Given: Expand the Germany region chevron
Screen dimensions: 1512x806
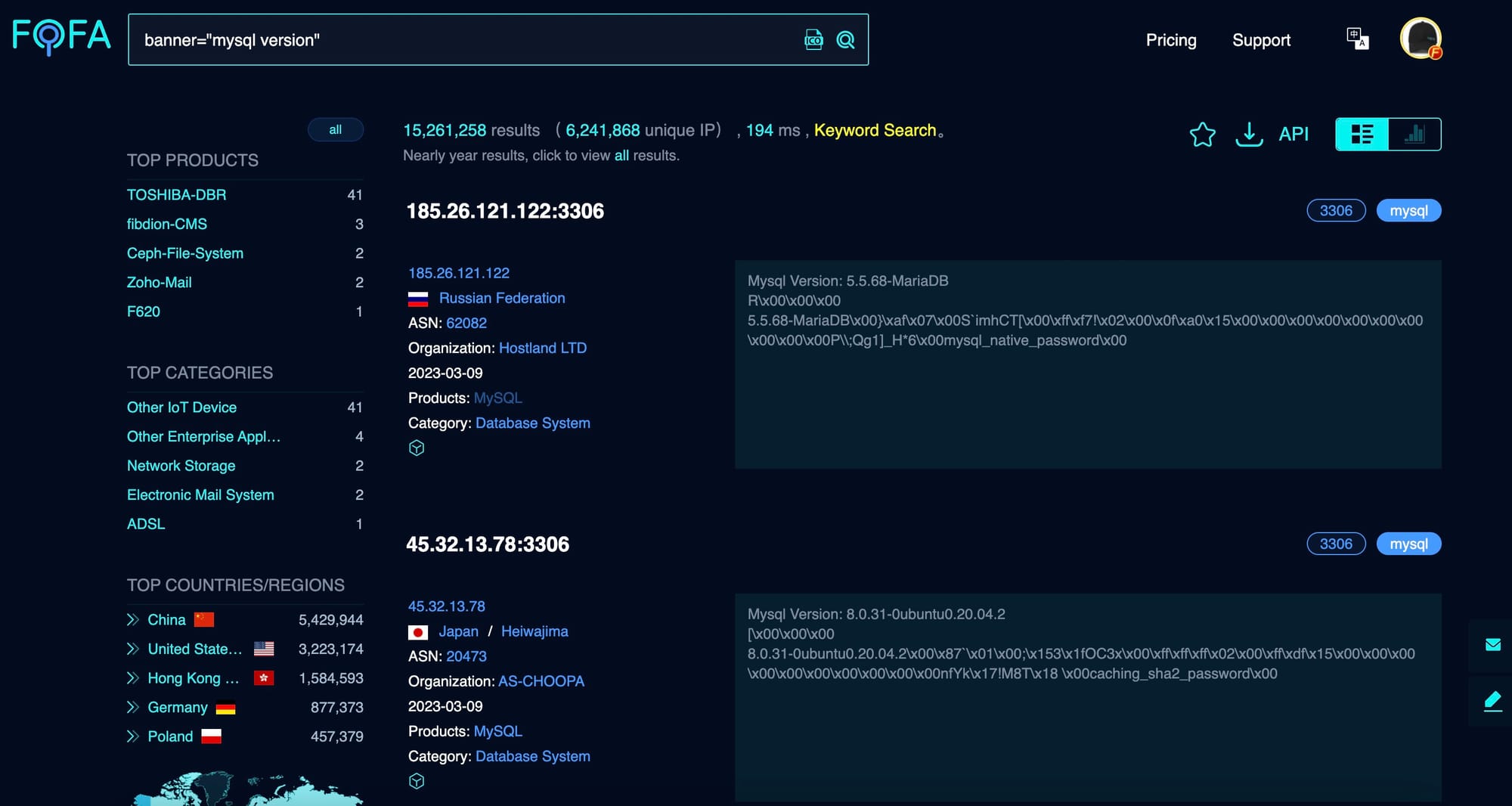Looking at the screenshot, I should [x=133, y=708].
